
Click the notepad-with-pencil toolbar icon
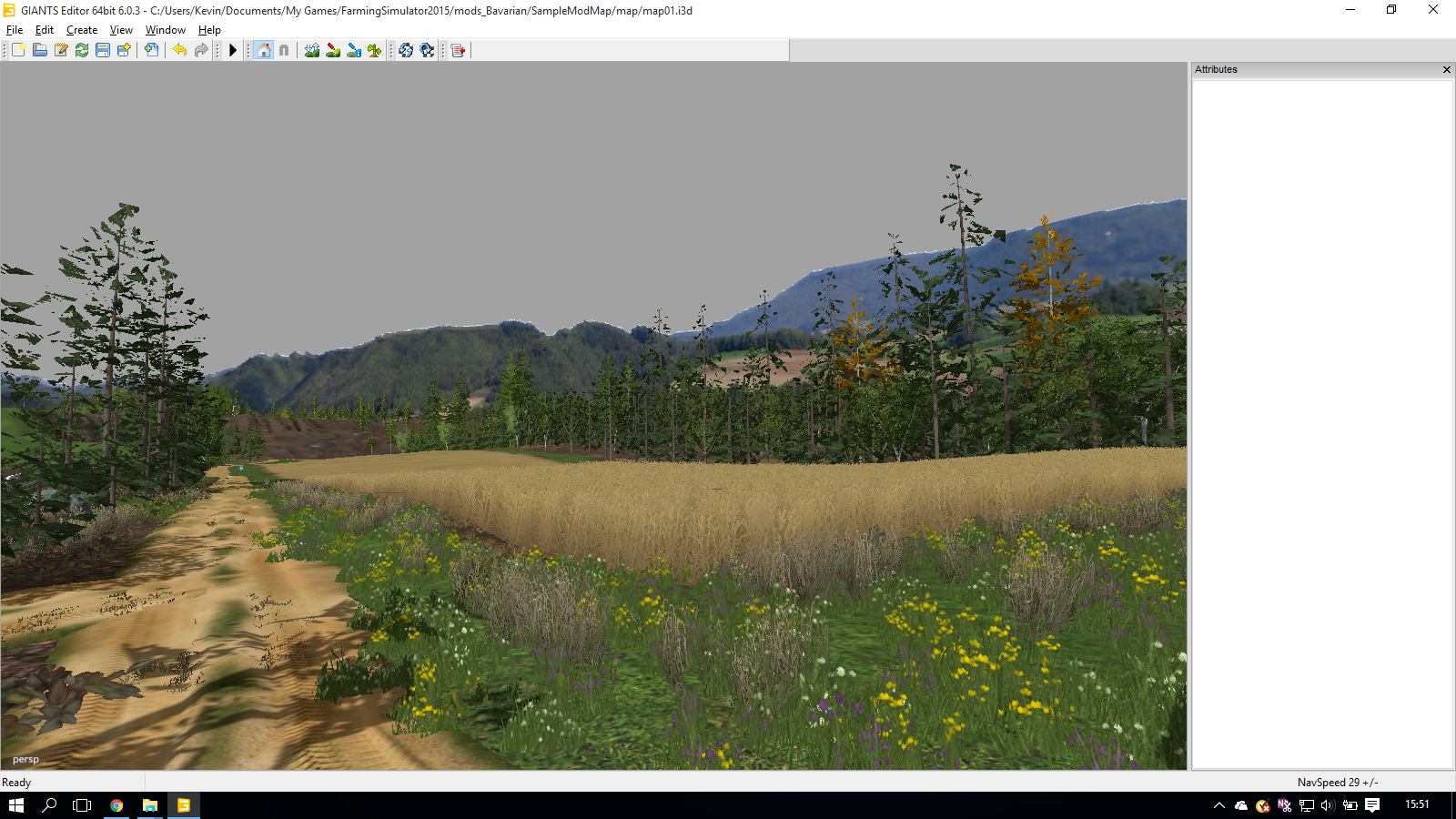coord(61,50)
